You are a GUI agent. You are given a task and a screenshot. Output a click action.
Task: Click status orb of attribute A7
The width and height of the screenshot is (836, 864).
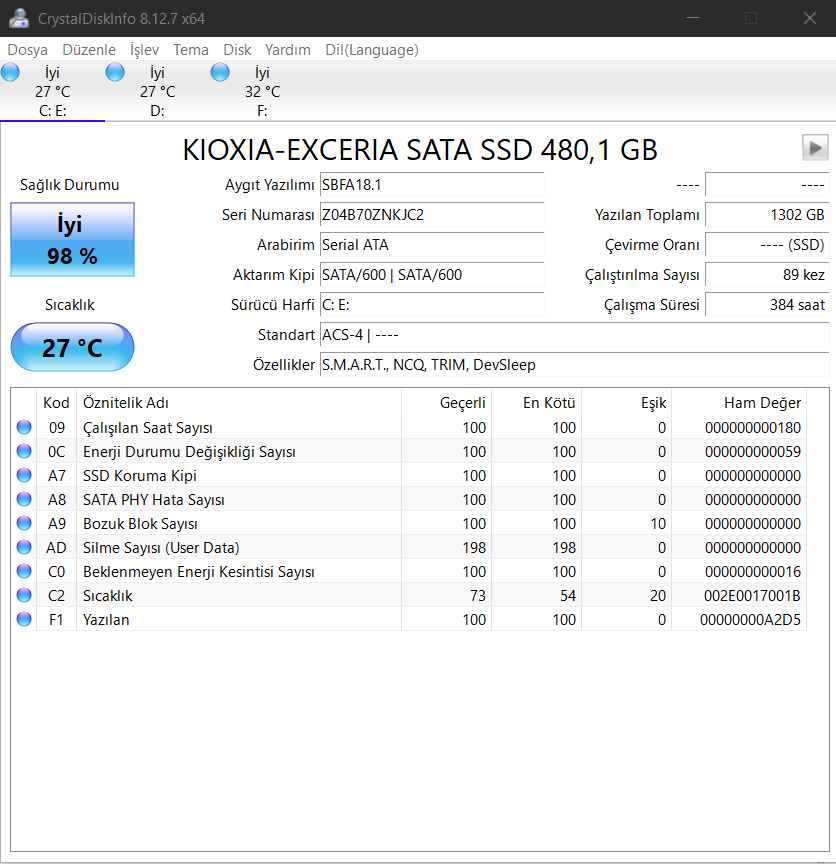24,475
